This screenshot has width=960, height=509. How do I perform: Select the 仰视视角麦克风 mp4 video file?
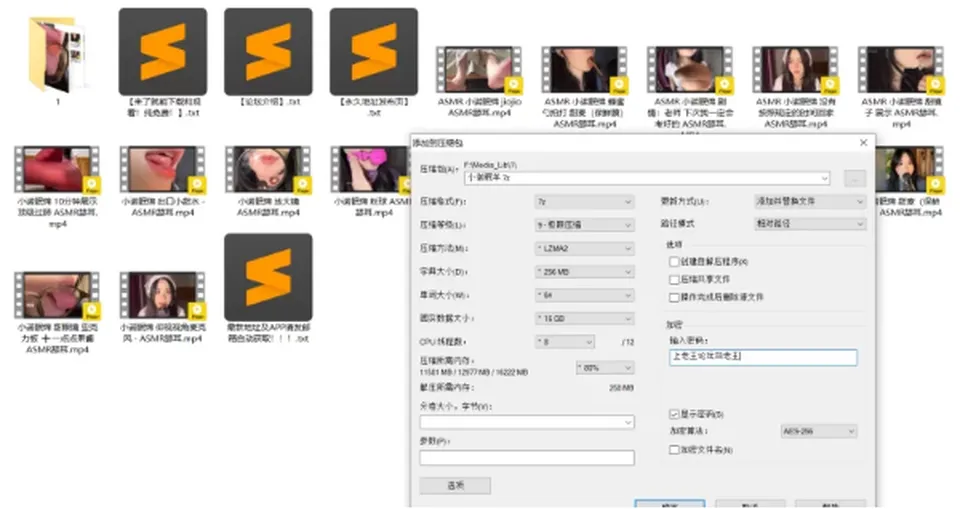[163, 307]
